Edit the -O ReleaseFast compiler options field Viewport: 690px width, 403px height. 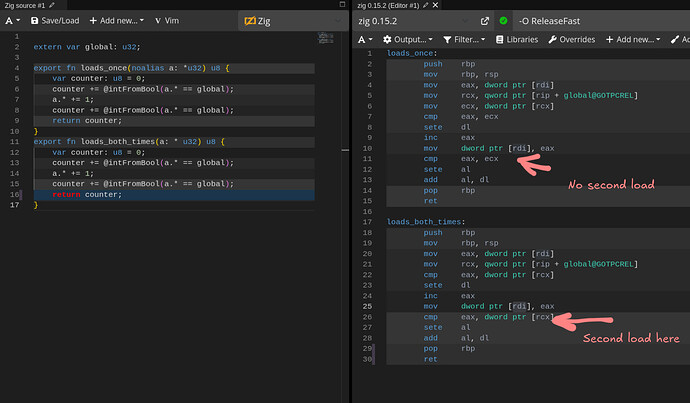tap(600, 20)
